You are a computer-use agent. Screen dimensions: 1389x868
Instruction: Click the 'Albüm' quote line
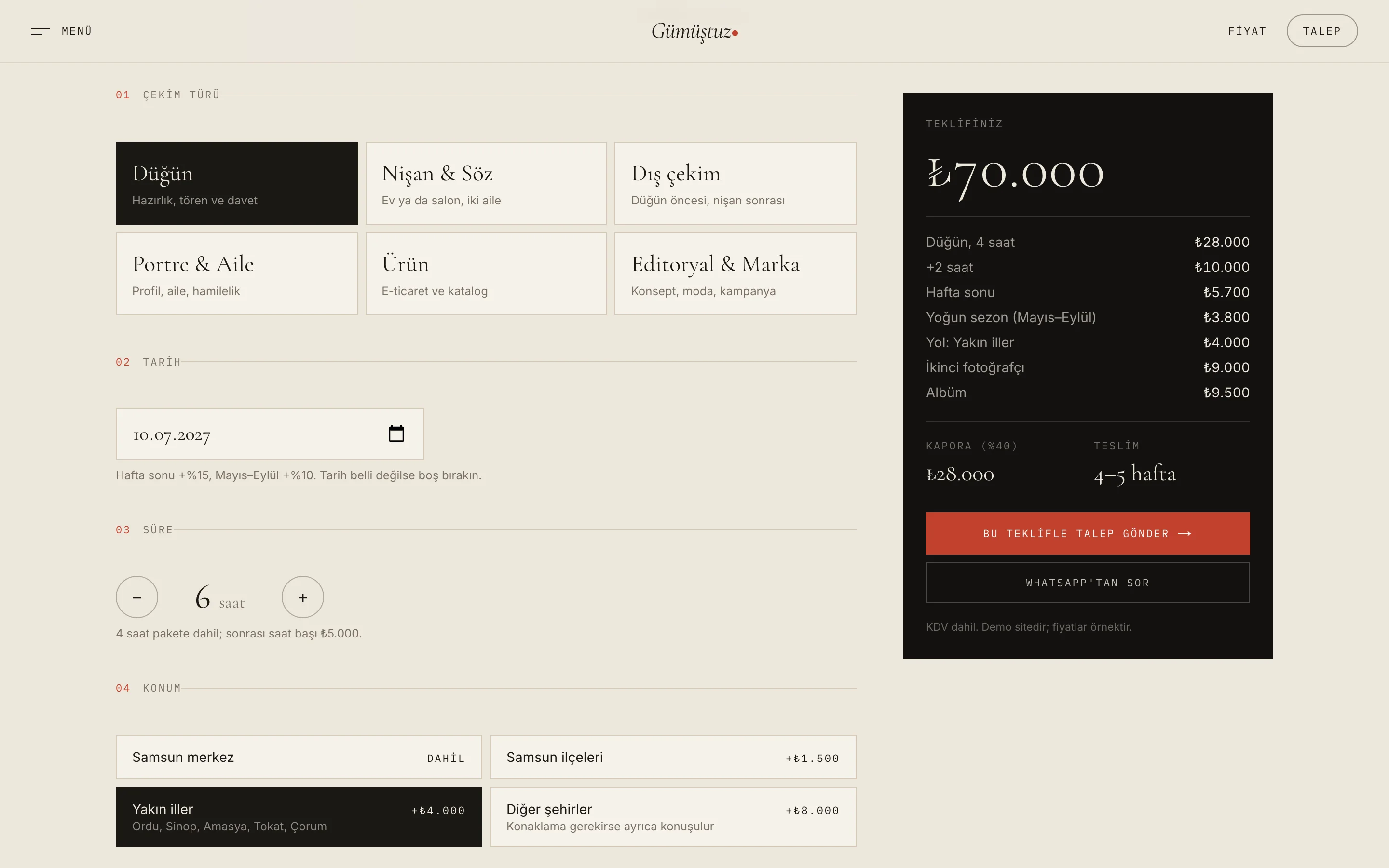(x=1088, y=393)
